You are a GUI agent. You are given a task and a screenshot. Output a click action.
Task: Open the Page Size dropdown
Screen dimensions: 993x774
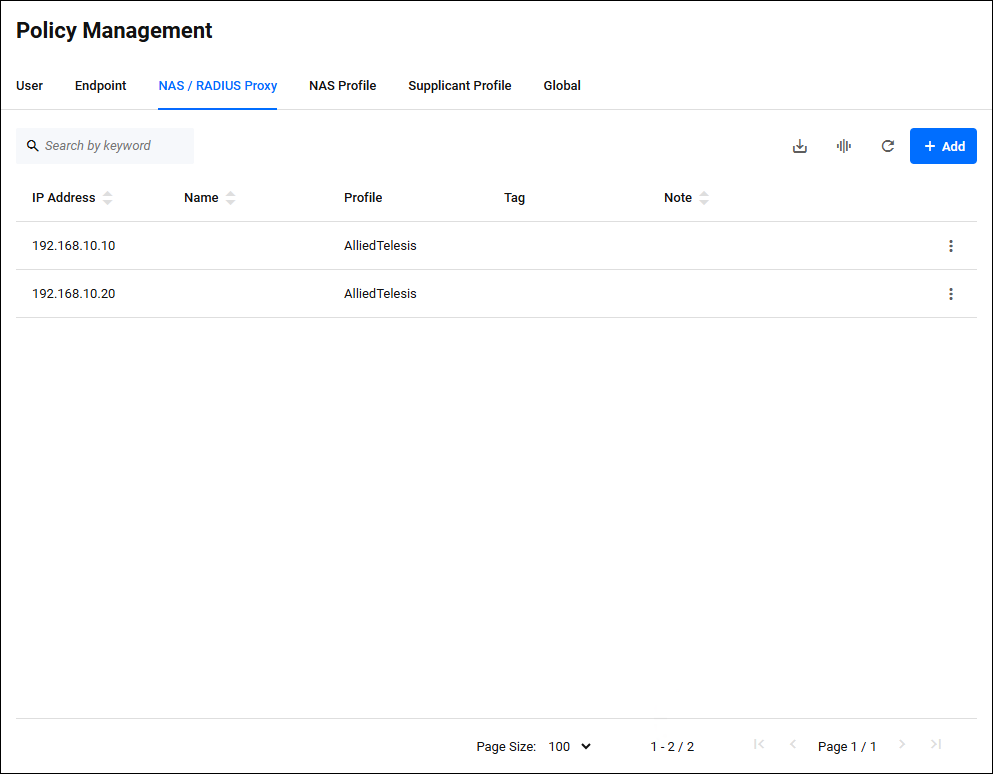(570, 746)
